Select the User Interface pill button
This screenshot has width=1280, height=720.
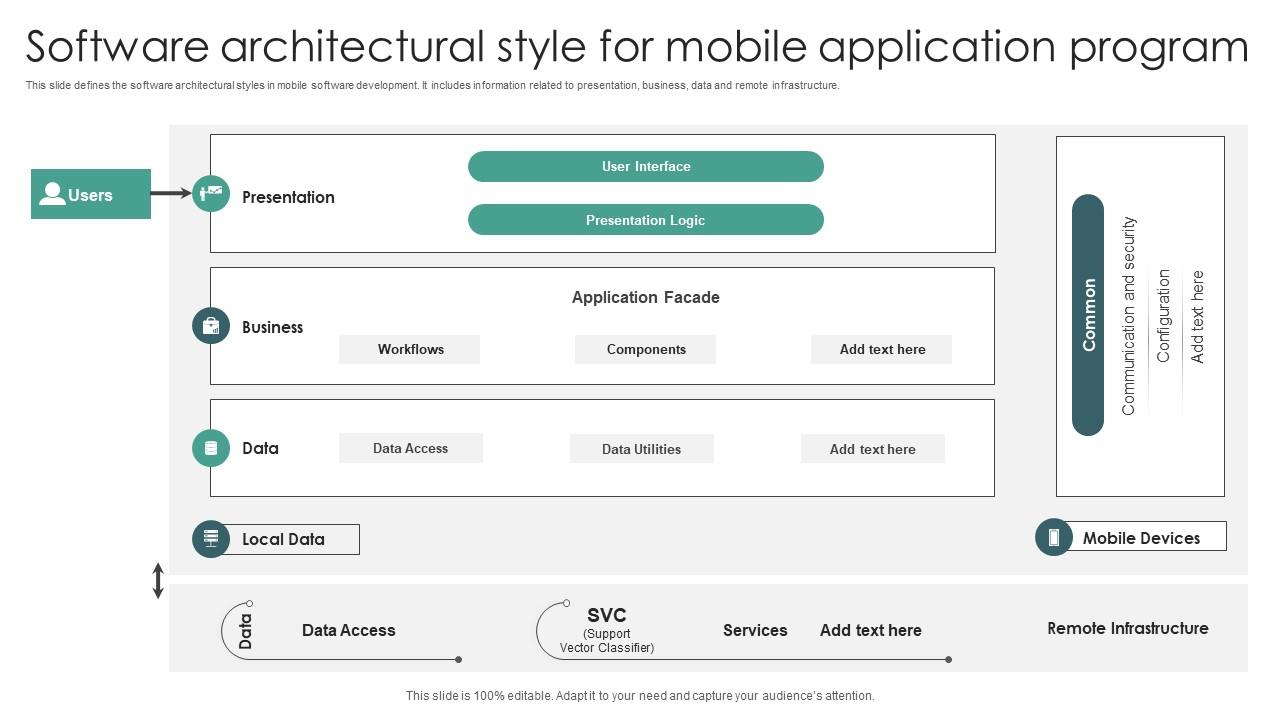645,167
